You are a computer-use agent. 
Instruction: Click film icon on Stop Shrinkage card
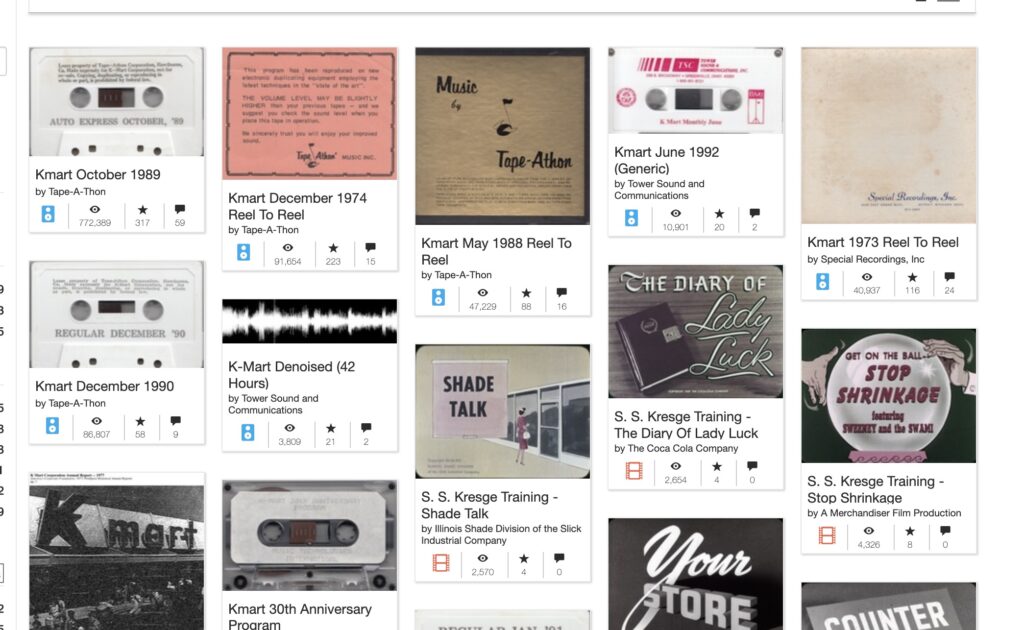point(827,535)
